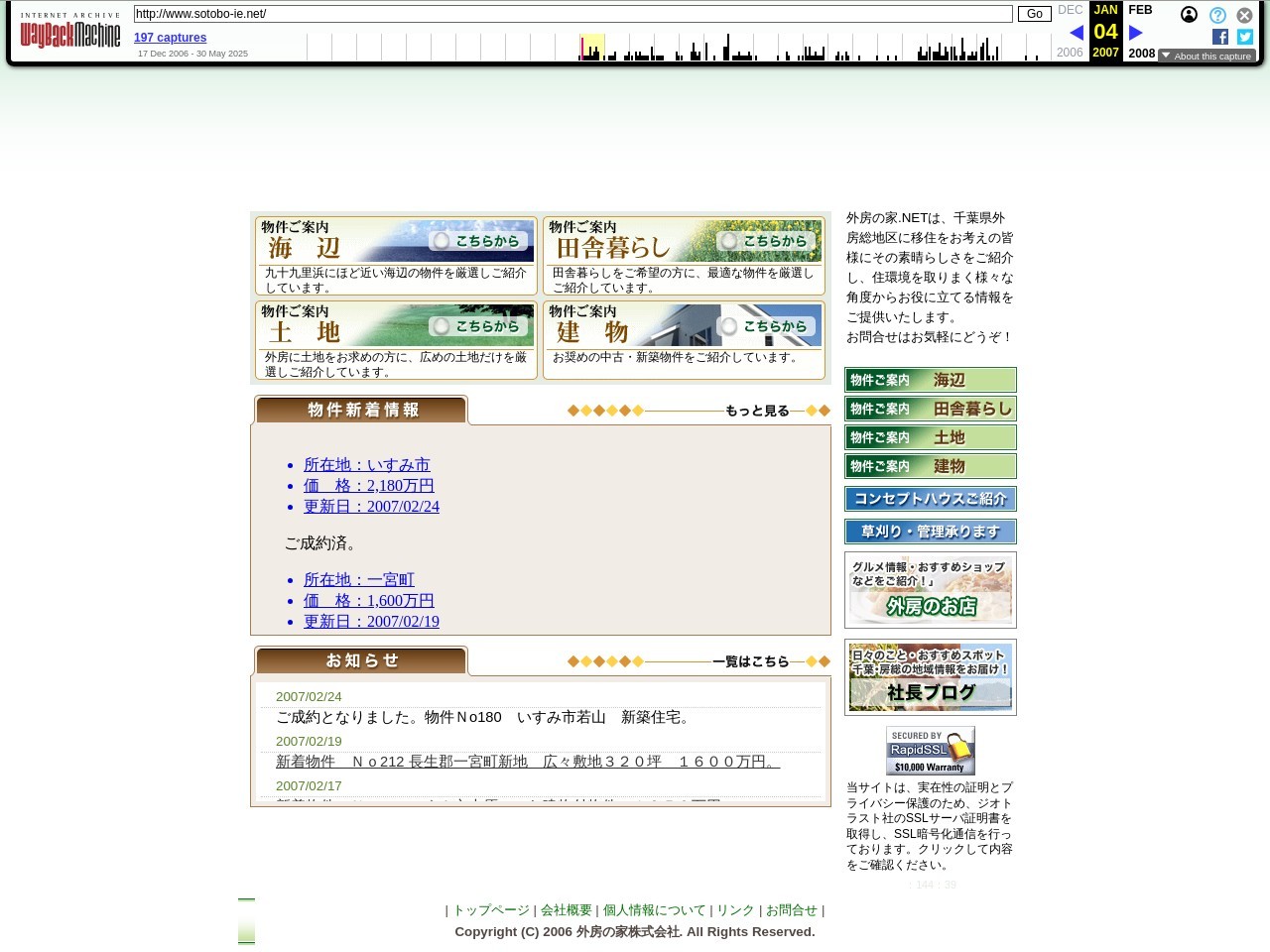Open the 所在地：一宮町 listing link
Image resolution: width=1270 pixels, height=952 pixels.
(x=358, y=579)
